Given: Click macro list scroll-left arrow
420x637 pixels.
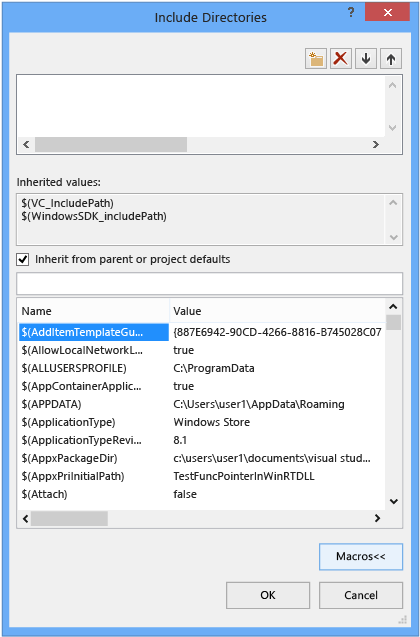Looking at the screenshot, I should (25, 518).
